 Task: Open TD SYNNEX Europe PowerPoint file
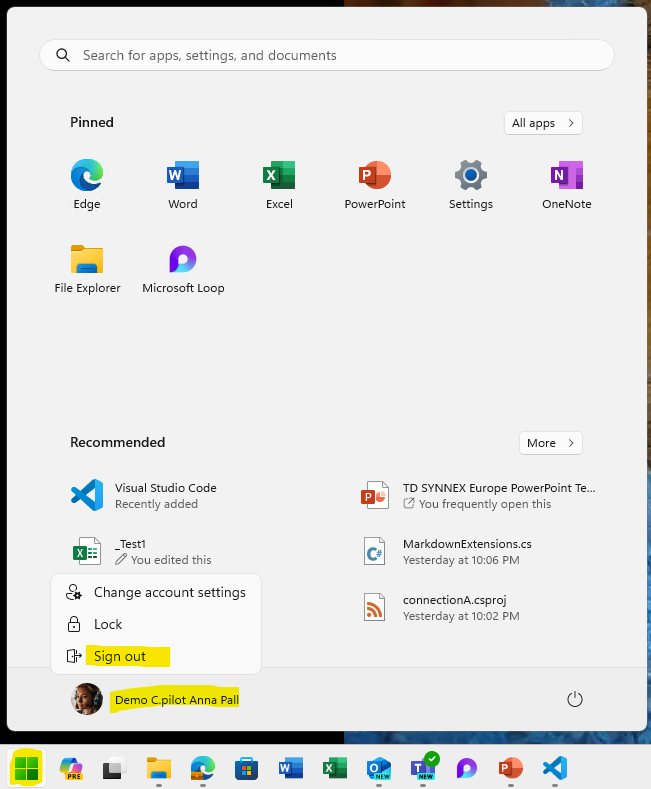[478, 496]
